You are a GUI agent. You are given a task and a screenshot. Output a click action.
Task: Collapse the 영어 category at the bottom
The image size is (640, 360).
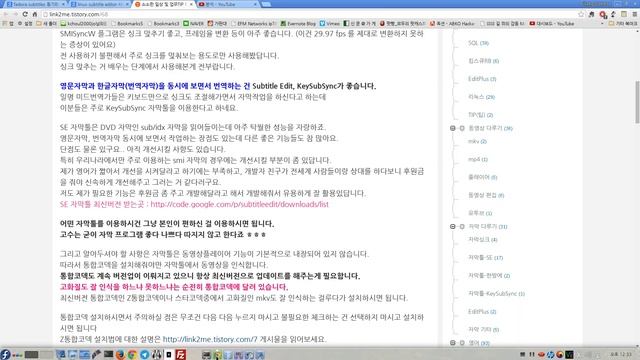[x=453, y=343]
